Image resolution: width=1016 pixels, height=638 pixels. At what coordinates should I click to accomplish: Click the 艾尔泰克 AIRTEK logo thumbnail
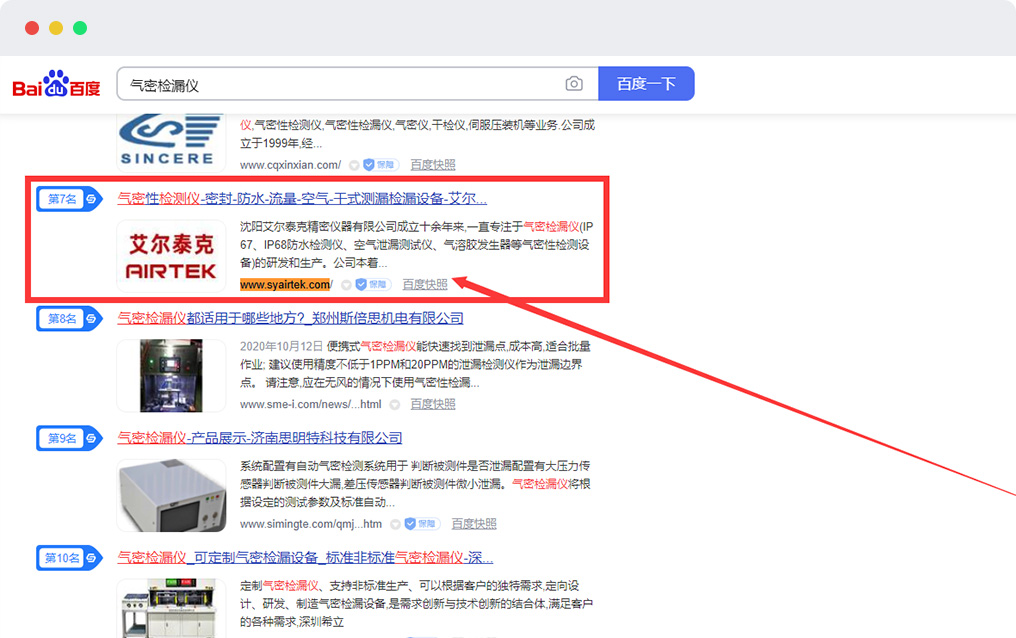click(171, 256)
